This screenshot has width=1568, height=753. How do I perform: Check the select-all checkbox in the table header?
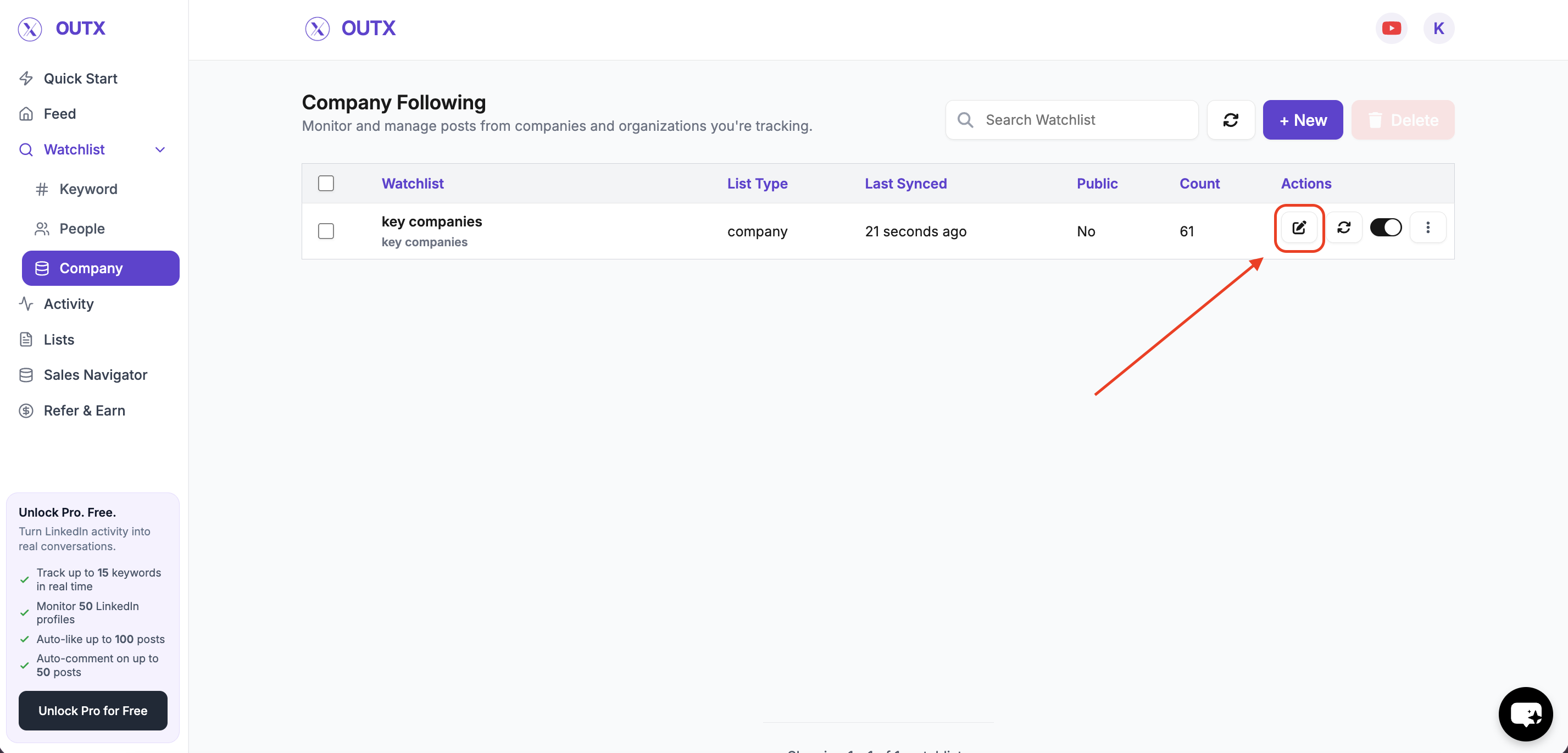point(326,183)
